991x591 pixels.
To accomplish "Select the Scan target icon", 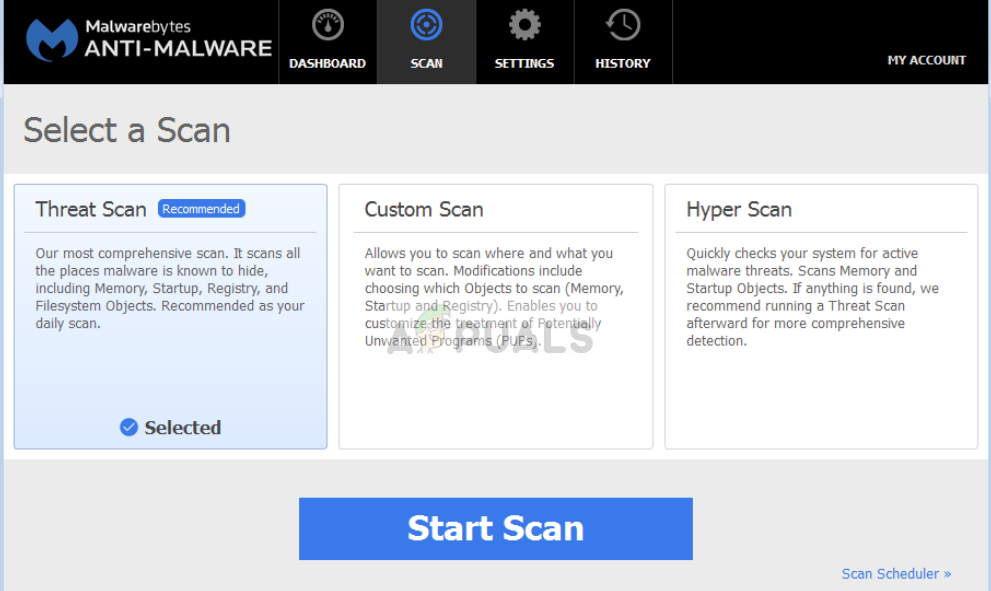I will [x=426, y=25].
